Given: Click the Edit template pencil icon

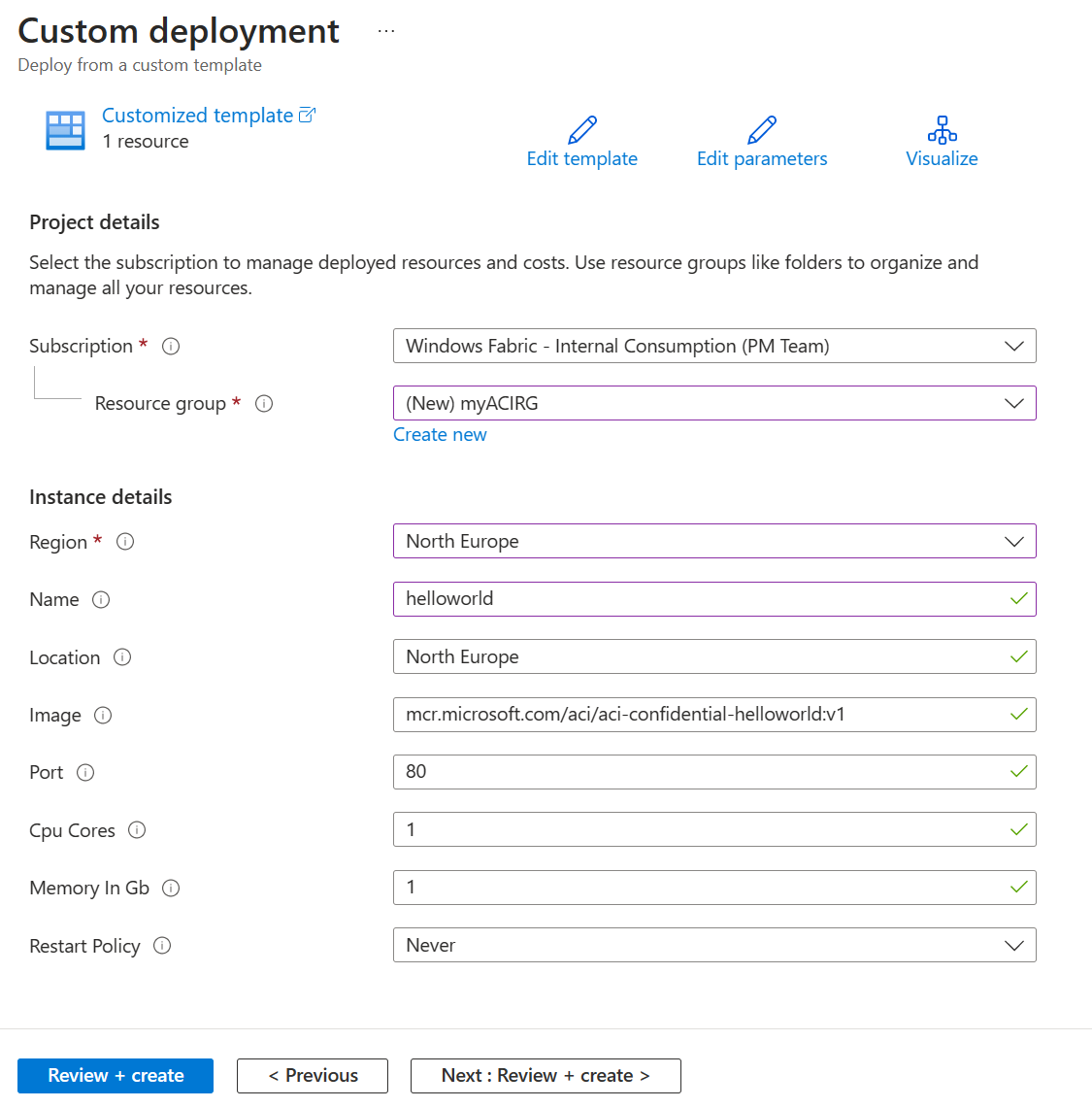Looking at the screenshot, I should (581, 129).
